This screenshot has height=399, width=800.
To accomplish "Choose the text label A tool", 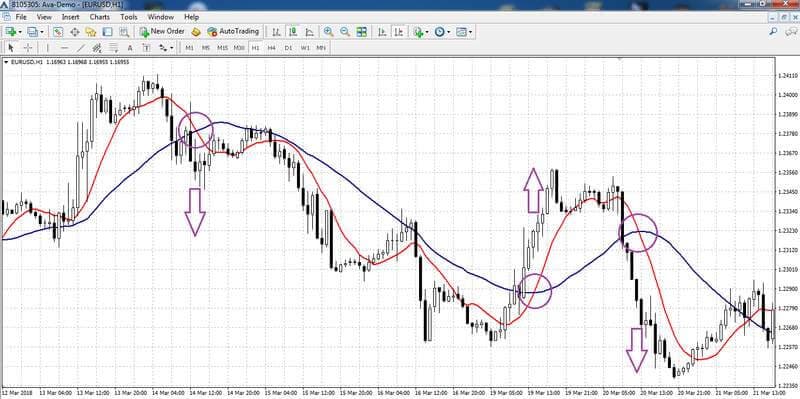I will click(x=130, y=47).
